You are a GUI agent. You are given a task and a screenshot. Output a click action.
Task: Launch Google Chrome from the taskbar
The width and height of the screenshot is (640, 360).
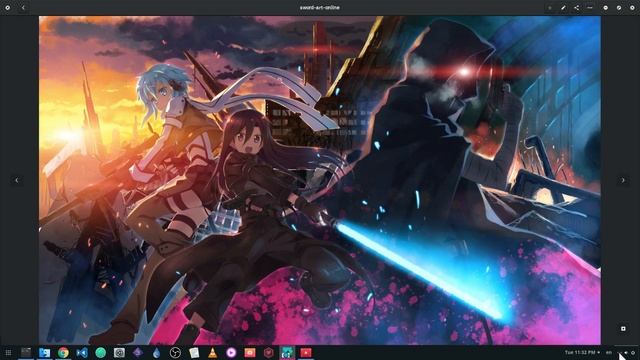[x=63, y=352]
